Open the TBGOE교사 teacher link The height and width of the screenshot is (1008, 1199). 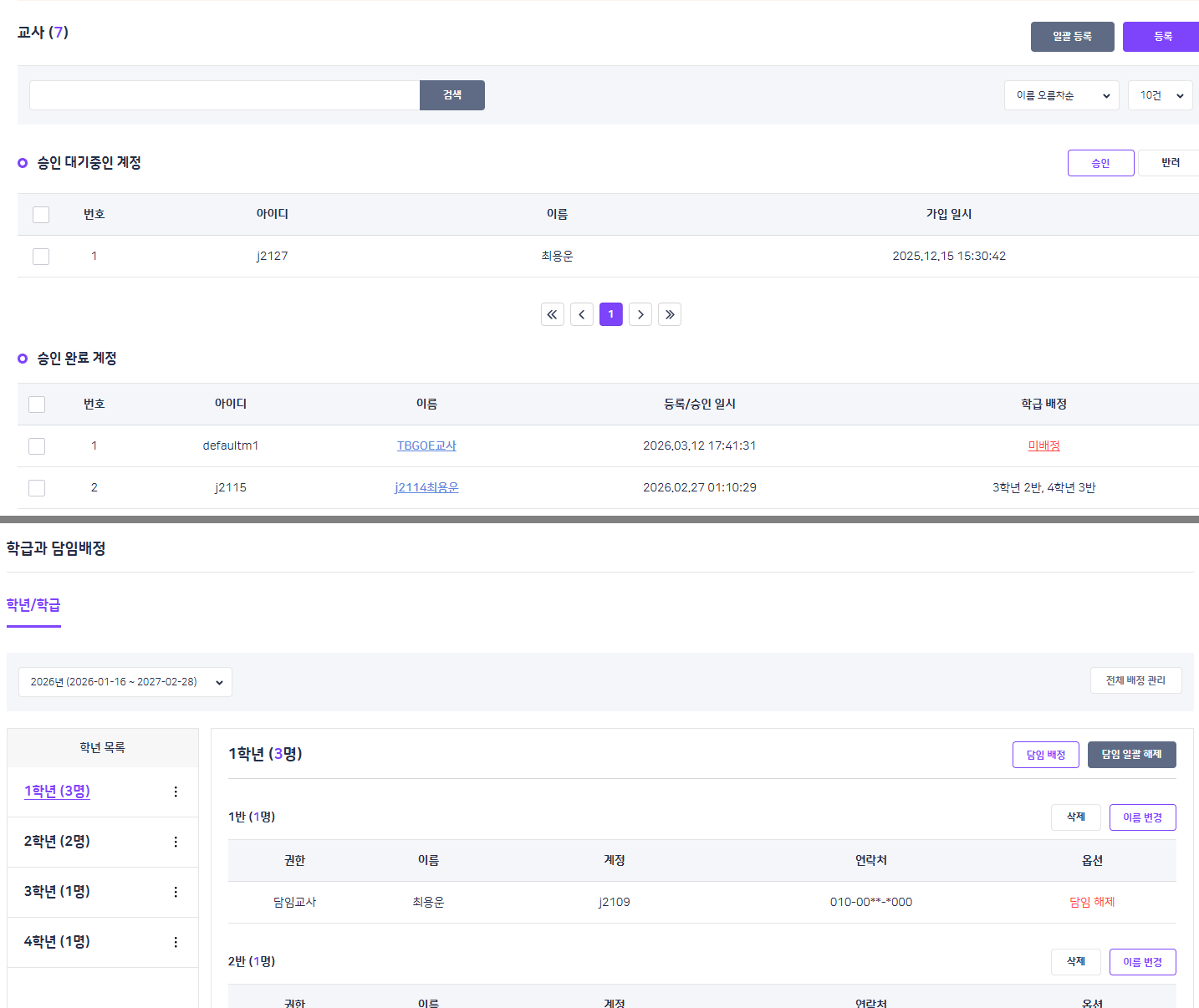click(426, 446)
